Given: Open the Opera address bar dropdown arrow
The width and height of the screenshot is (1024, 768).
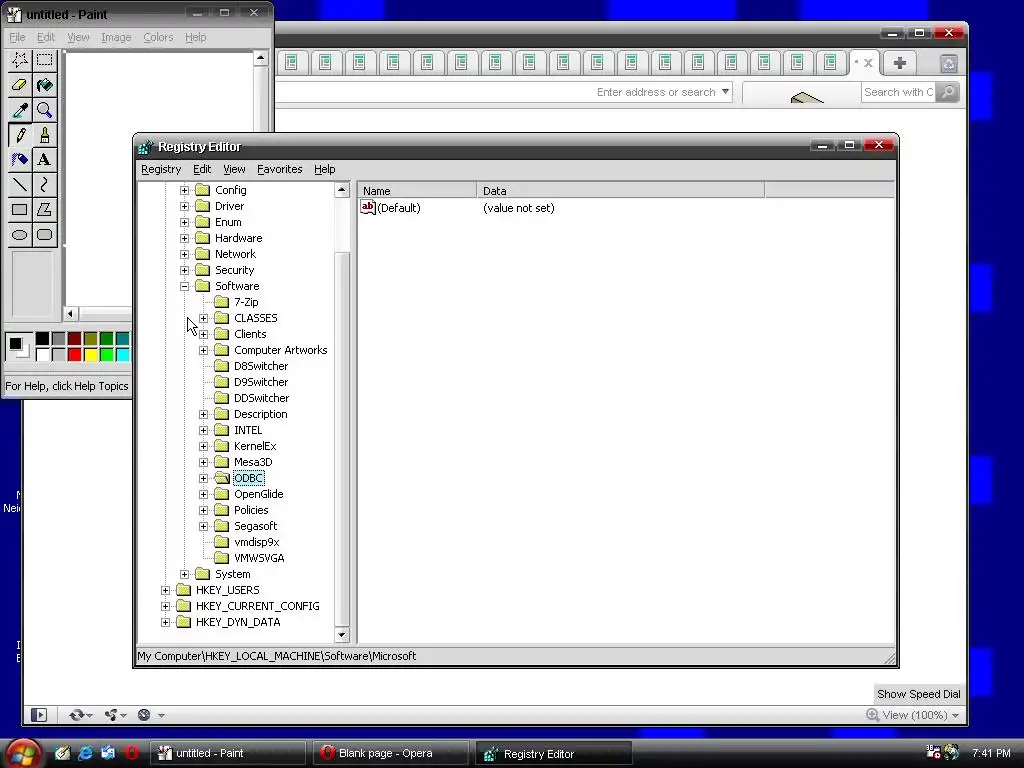Looking at the screenshot, I should coord(725,92).
